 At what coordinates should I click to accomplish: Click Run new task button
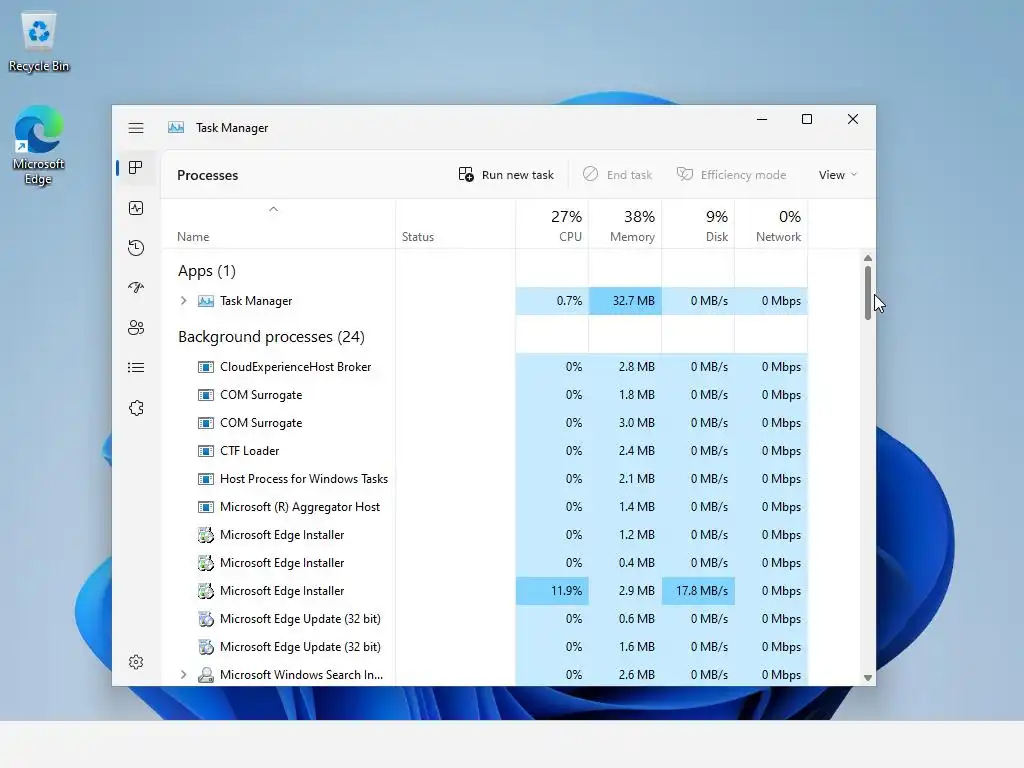point(506,174)
